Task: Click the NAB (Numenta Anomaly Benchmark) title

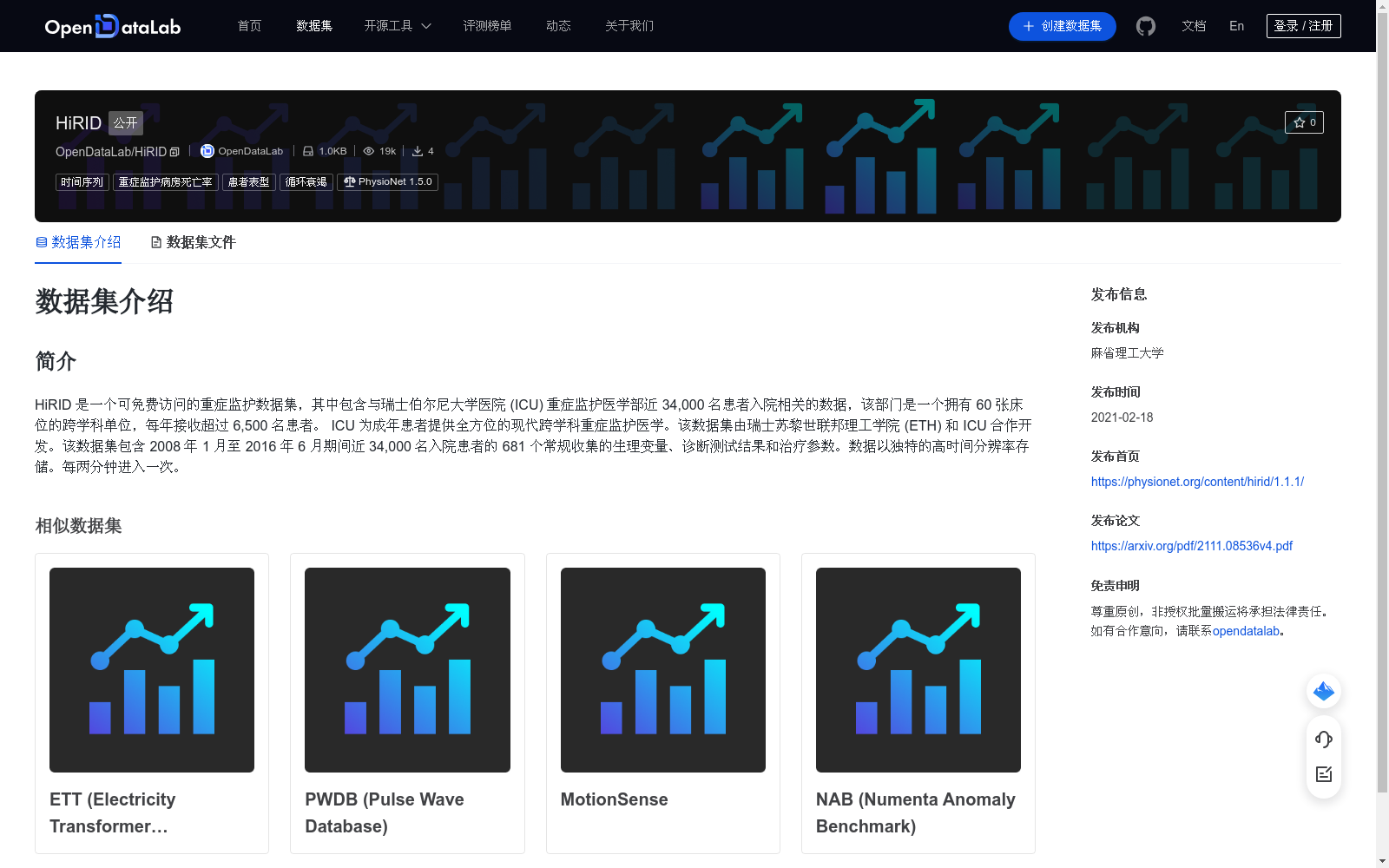Action: coord(916,812)
